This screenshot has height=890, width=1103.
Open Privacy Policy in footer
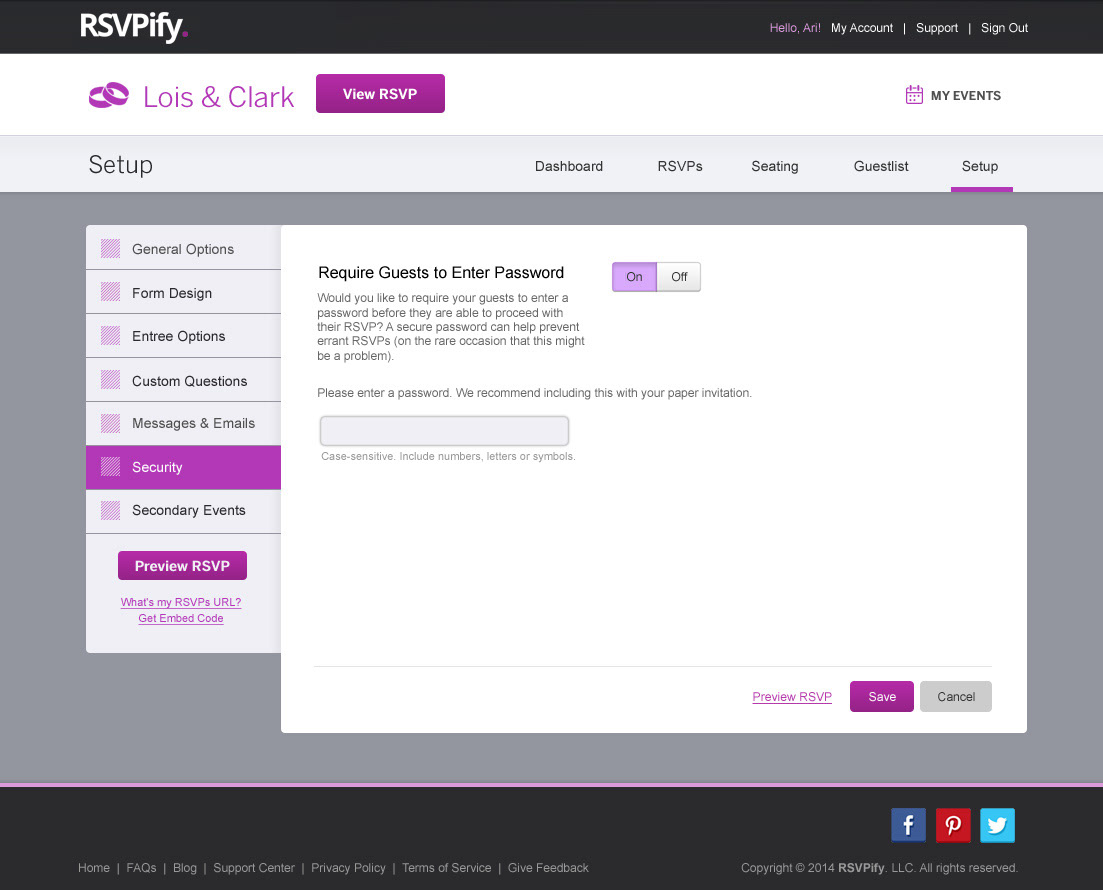coord(348,867)
